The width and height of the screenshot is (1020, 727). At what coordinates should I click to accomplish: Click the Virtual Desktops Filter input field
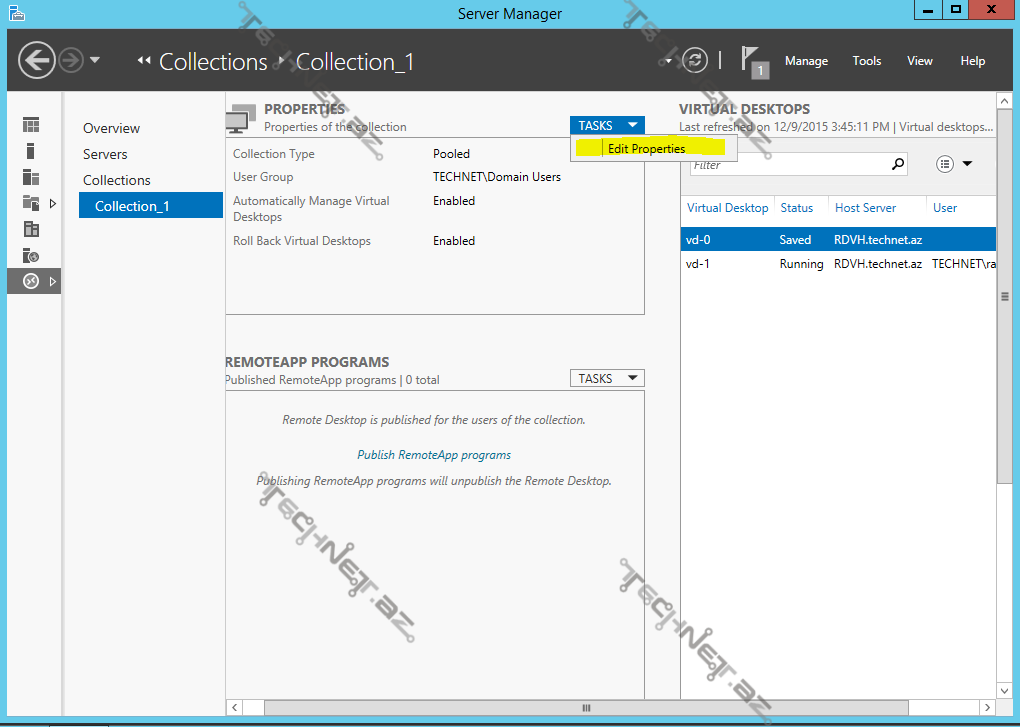787,164
